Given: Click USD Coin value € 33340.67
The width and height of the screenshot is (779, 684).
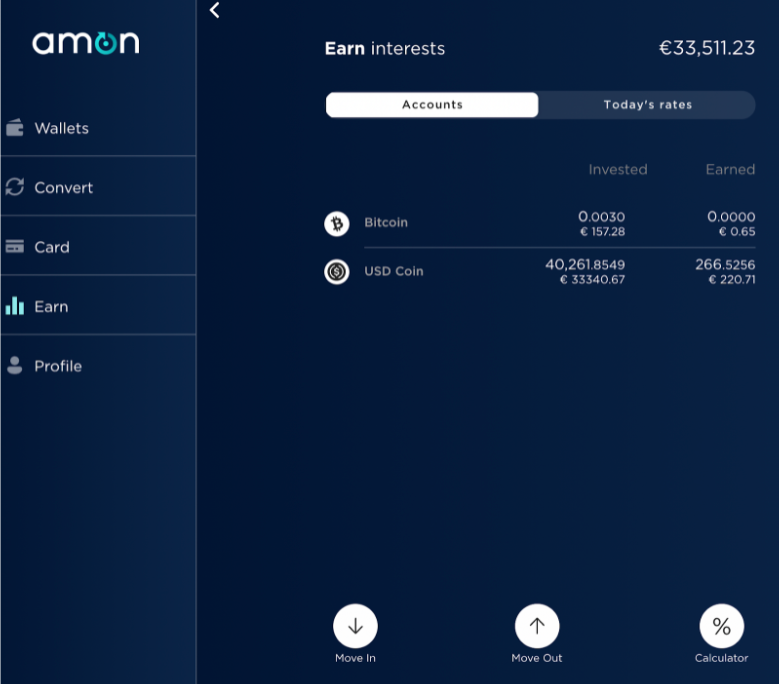Looking at the screenshot, I should pyautogui.click(x=592, y=280).
